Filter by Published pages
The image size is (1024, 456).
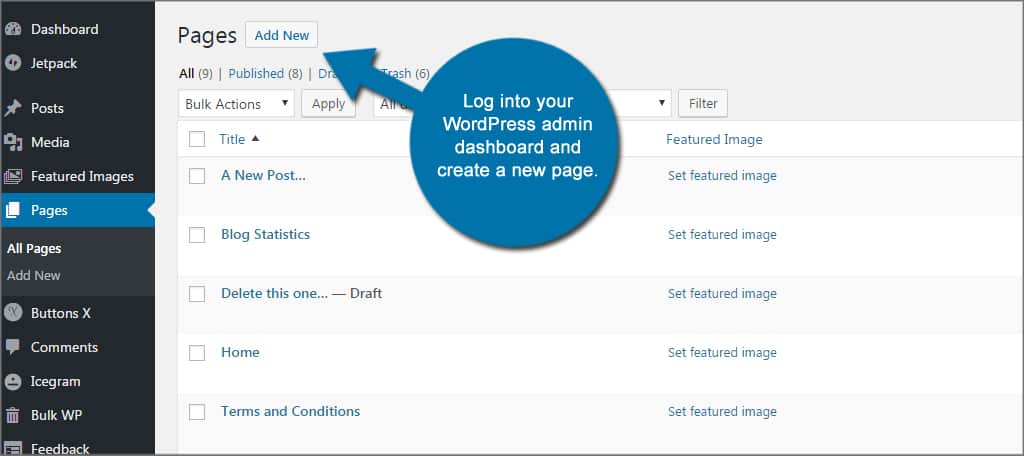(256, 74)
